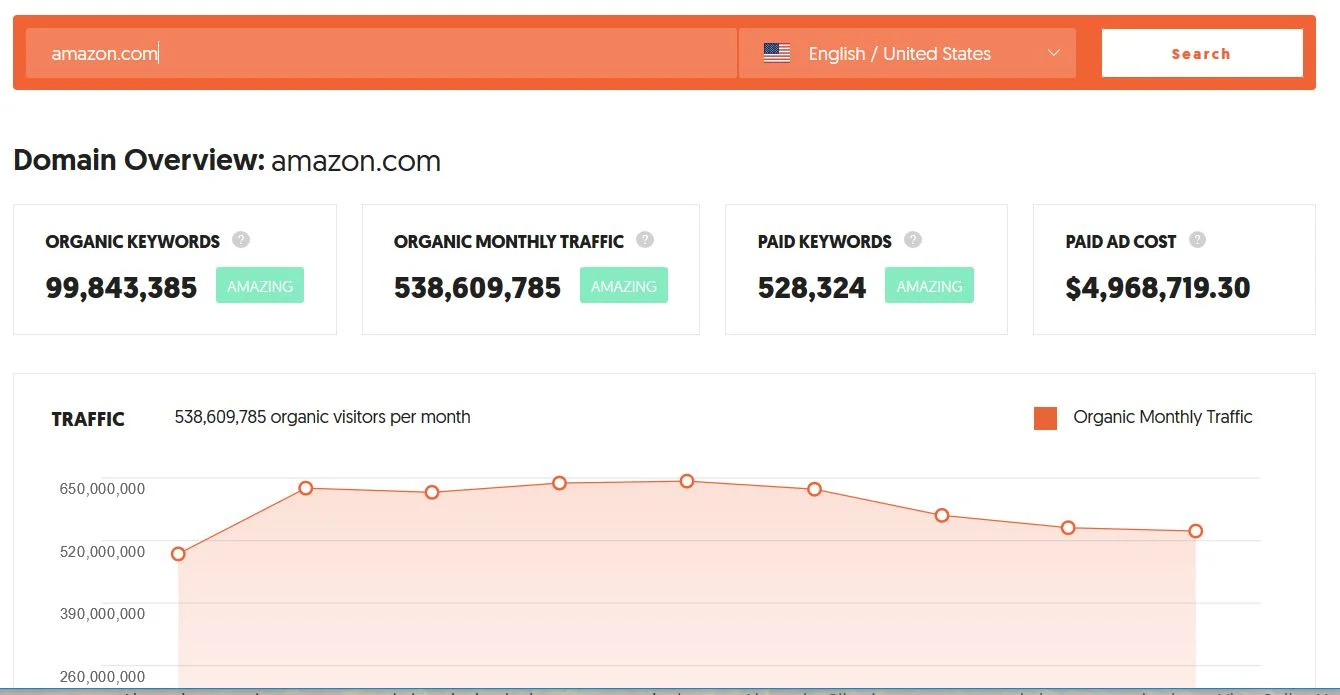This screenshot has width=1340, height=695.
Task: Click the PAID KEYWORDS card label
Action: click(825, 242)
